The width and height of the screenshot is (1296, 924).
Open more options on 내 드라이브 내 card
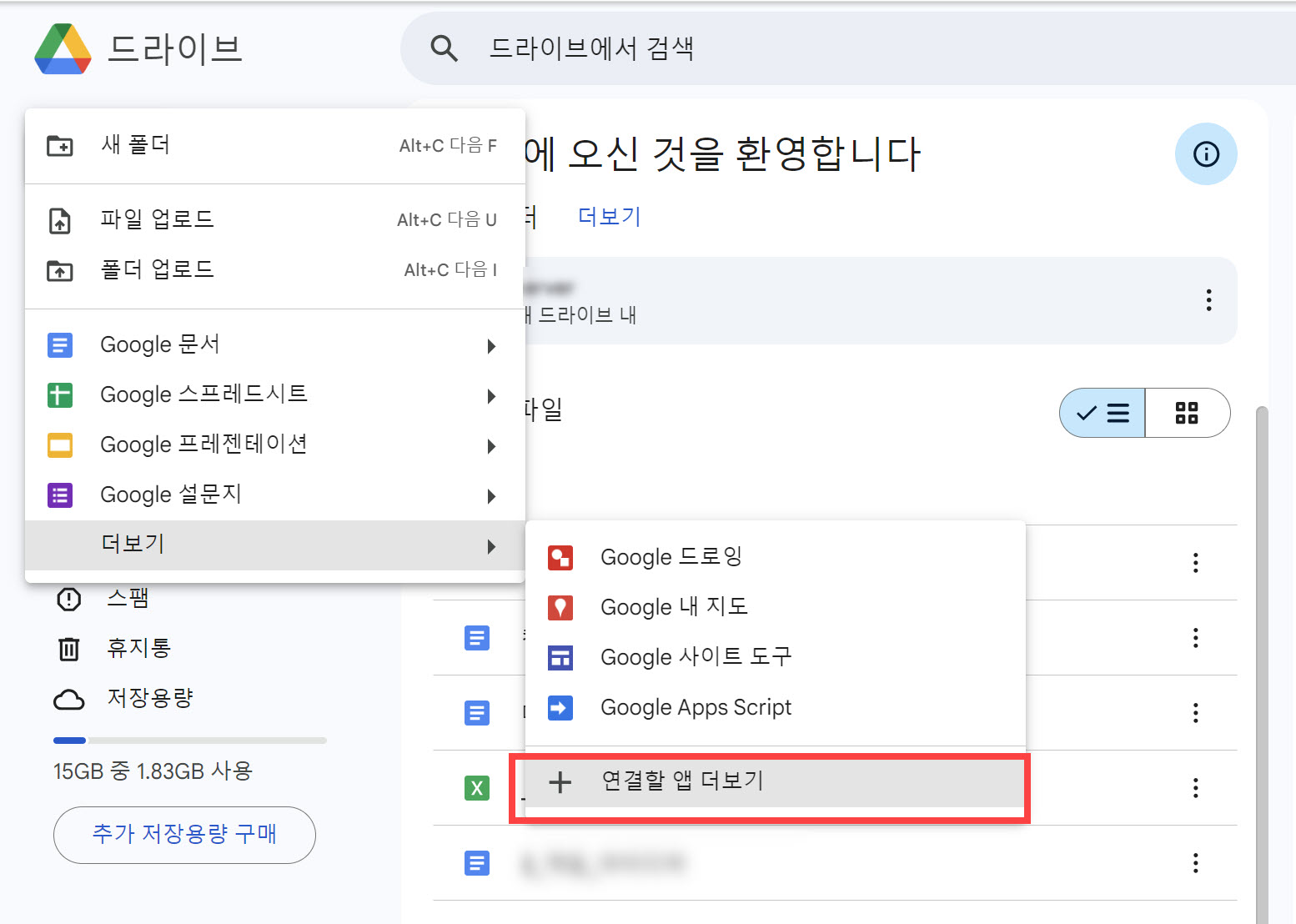pyautogui.click(x=1208, y=300)
